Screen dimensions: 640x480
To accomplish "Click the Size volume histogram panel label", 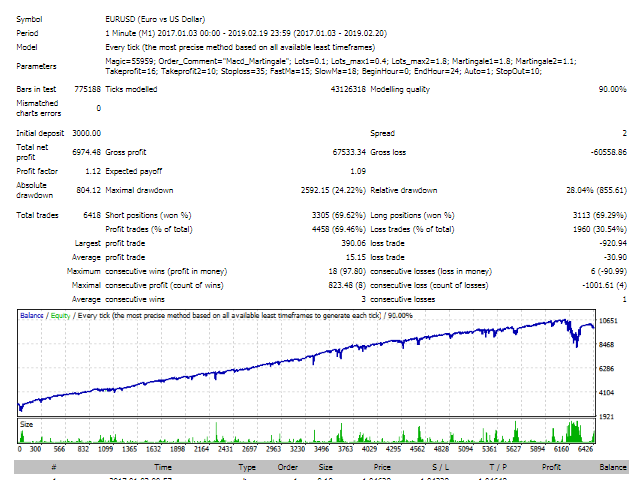I will coord(28,423).
